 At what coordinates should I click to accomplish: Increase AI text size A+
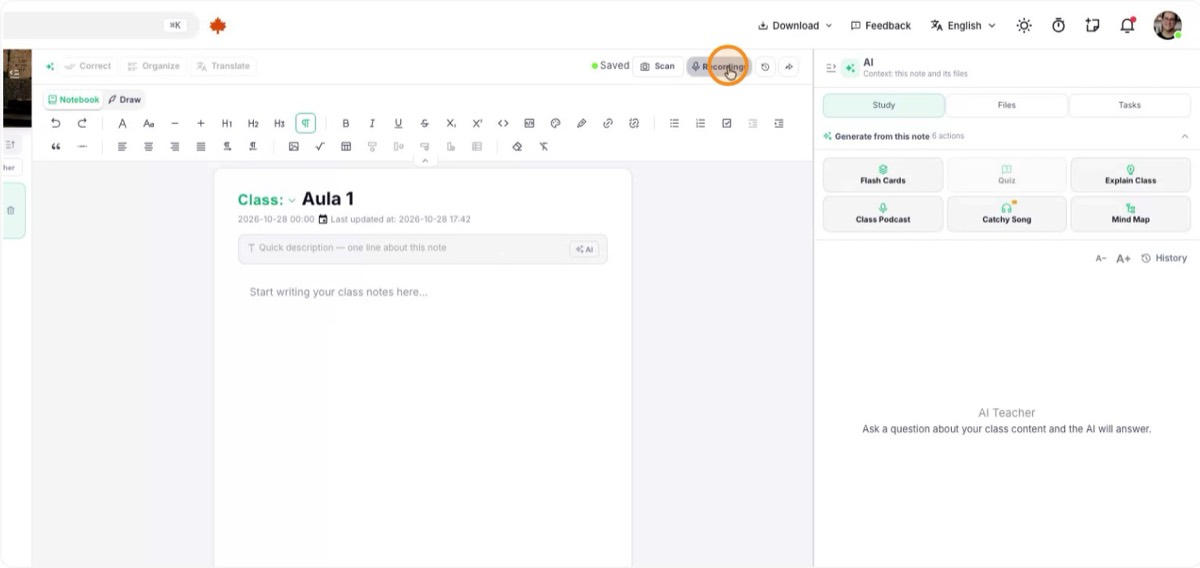tap(1123, 258)
